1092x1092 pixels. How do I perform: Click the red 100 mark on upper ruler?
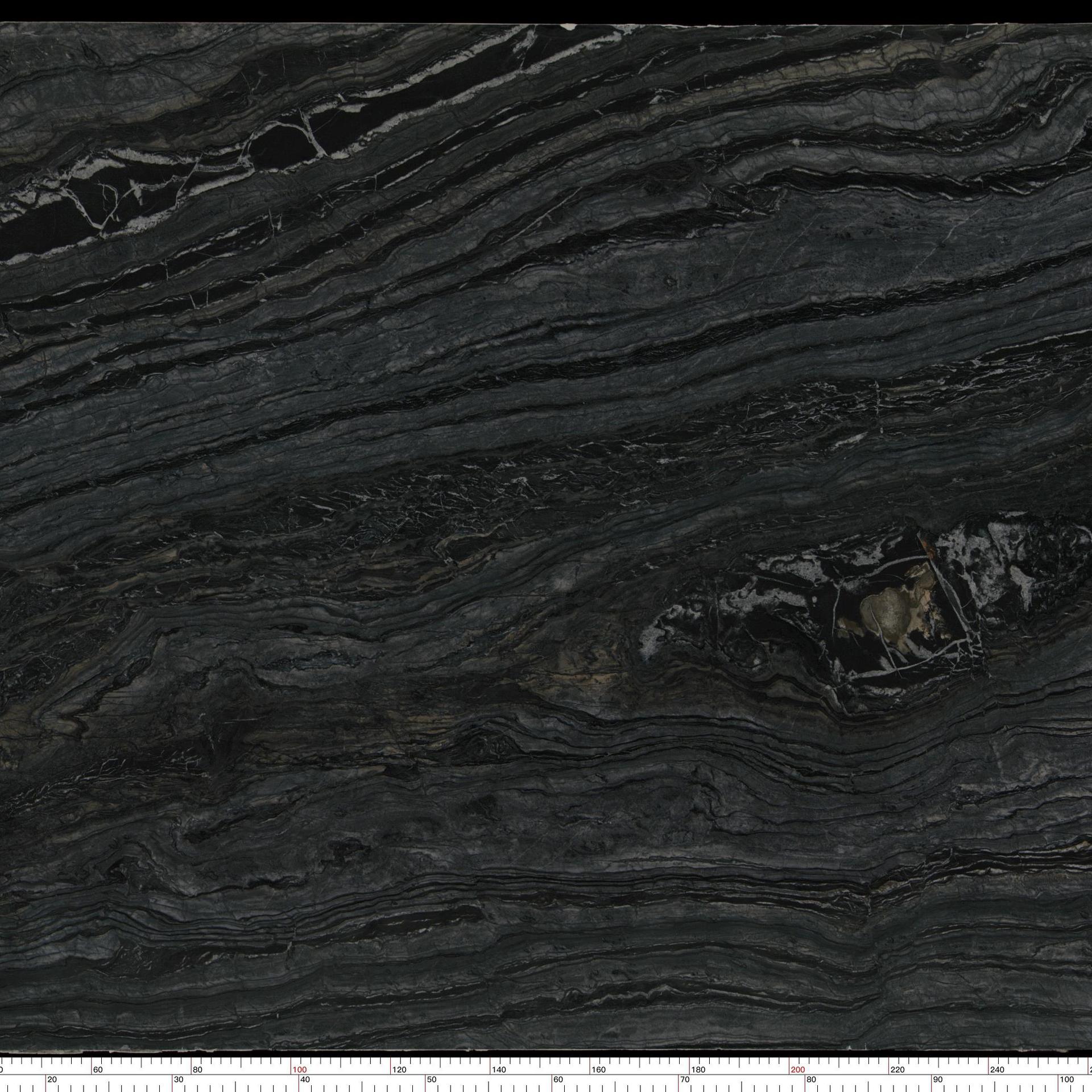(299, 1070)
